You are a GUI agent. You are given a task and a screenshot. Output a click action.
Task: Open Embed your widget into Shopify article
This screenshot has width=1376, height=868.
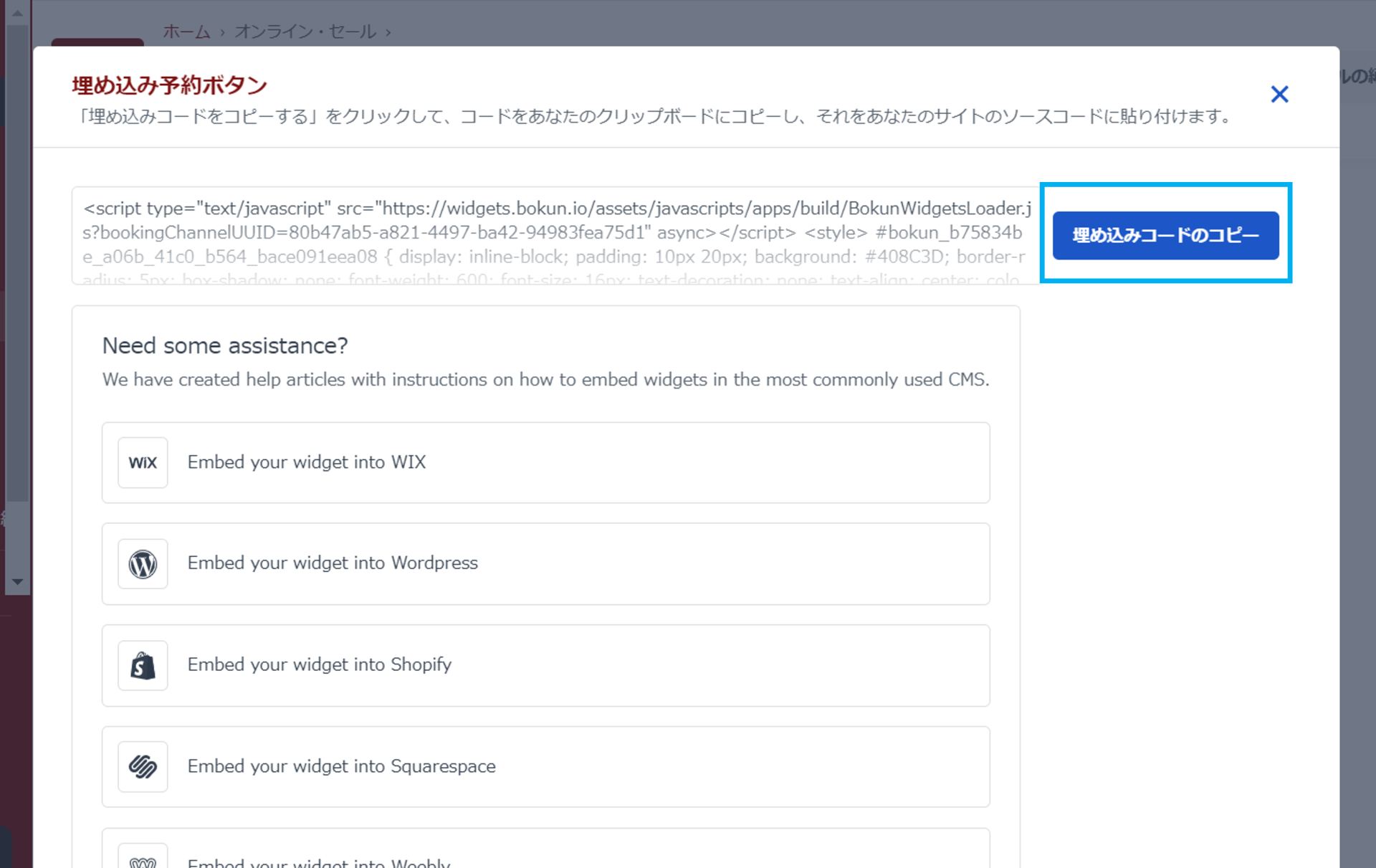click(x=320, y=664)
